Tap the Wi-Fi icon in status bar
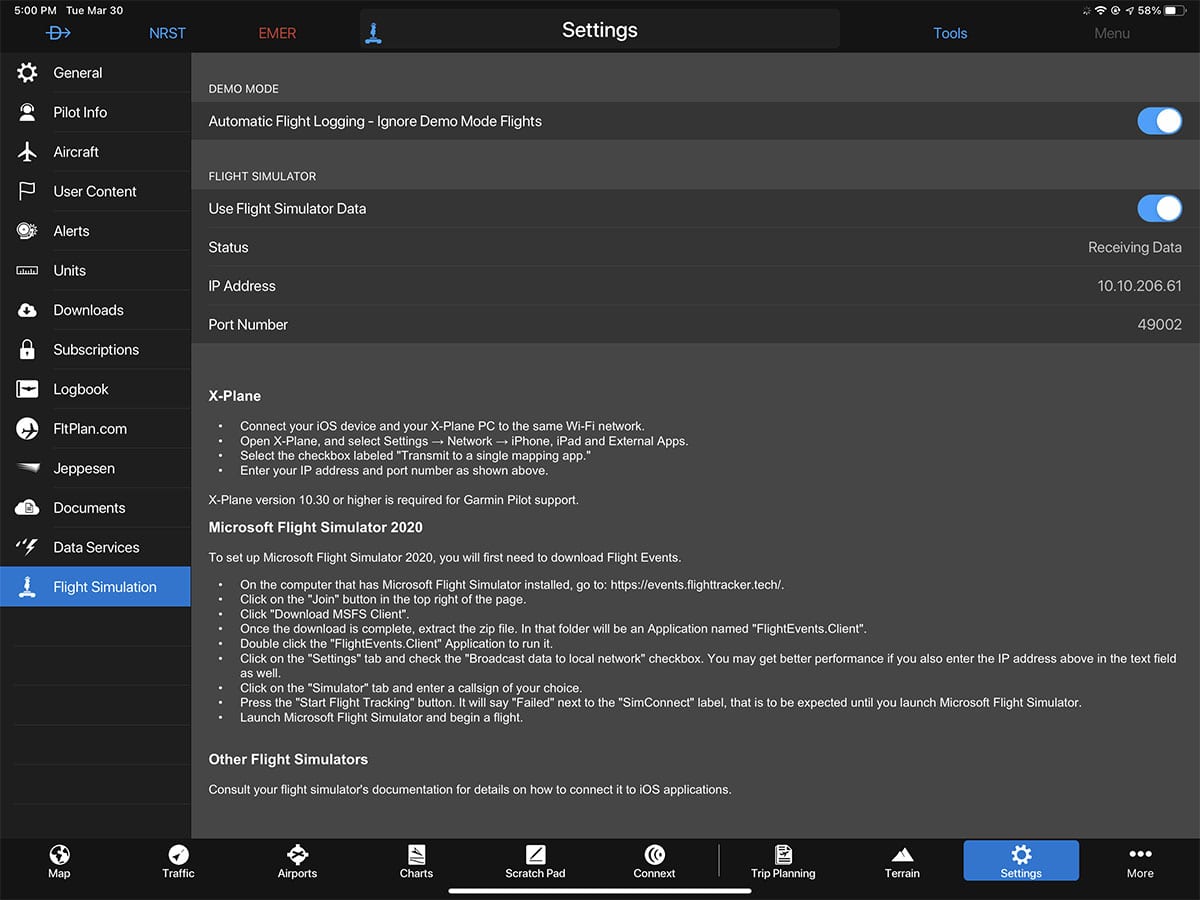The image size is (1200, 900). coord(1101,10)
